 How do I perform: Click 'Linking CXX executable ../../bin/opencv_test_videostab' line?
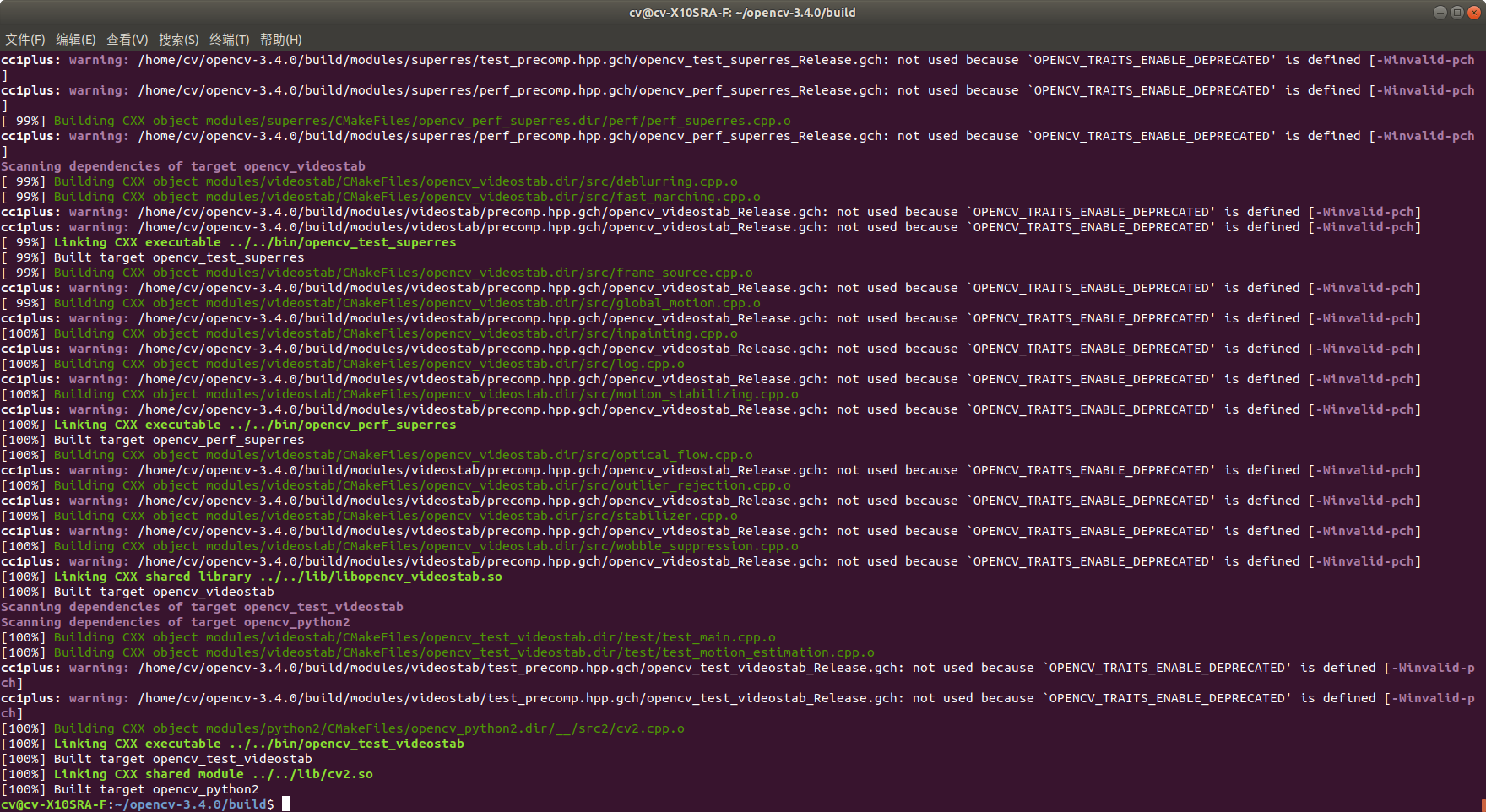click(x=232, y=744)
